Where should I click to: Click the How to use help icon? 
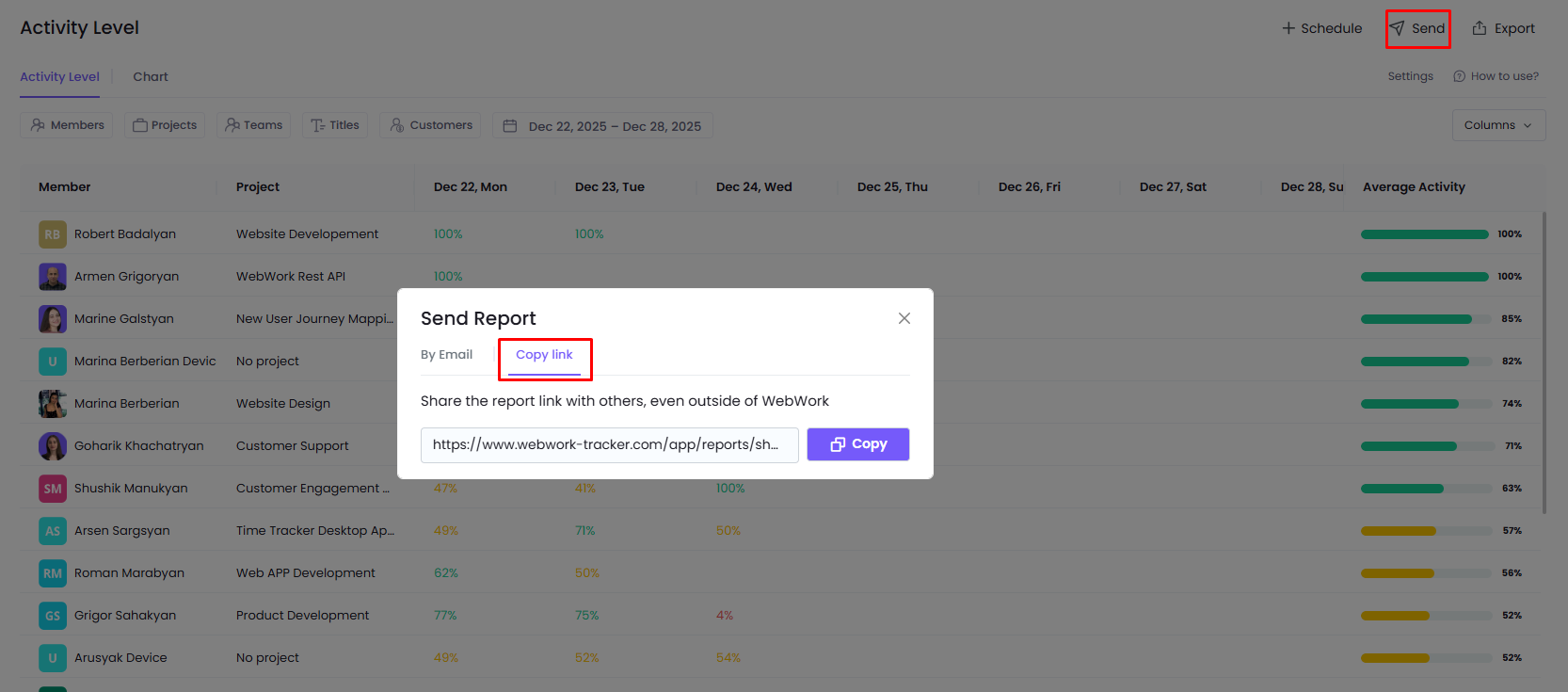1459,76
